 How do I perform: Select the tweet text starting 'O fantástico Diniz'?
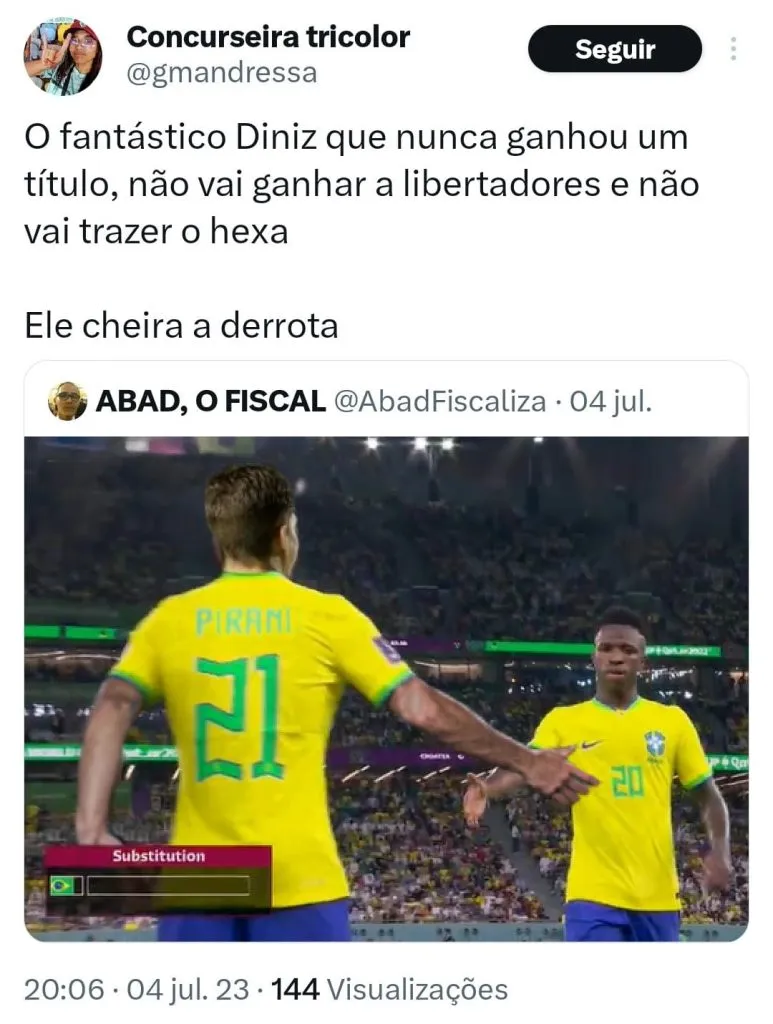coord(361,185)
